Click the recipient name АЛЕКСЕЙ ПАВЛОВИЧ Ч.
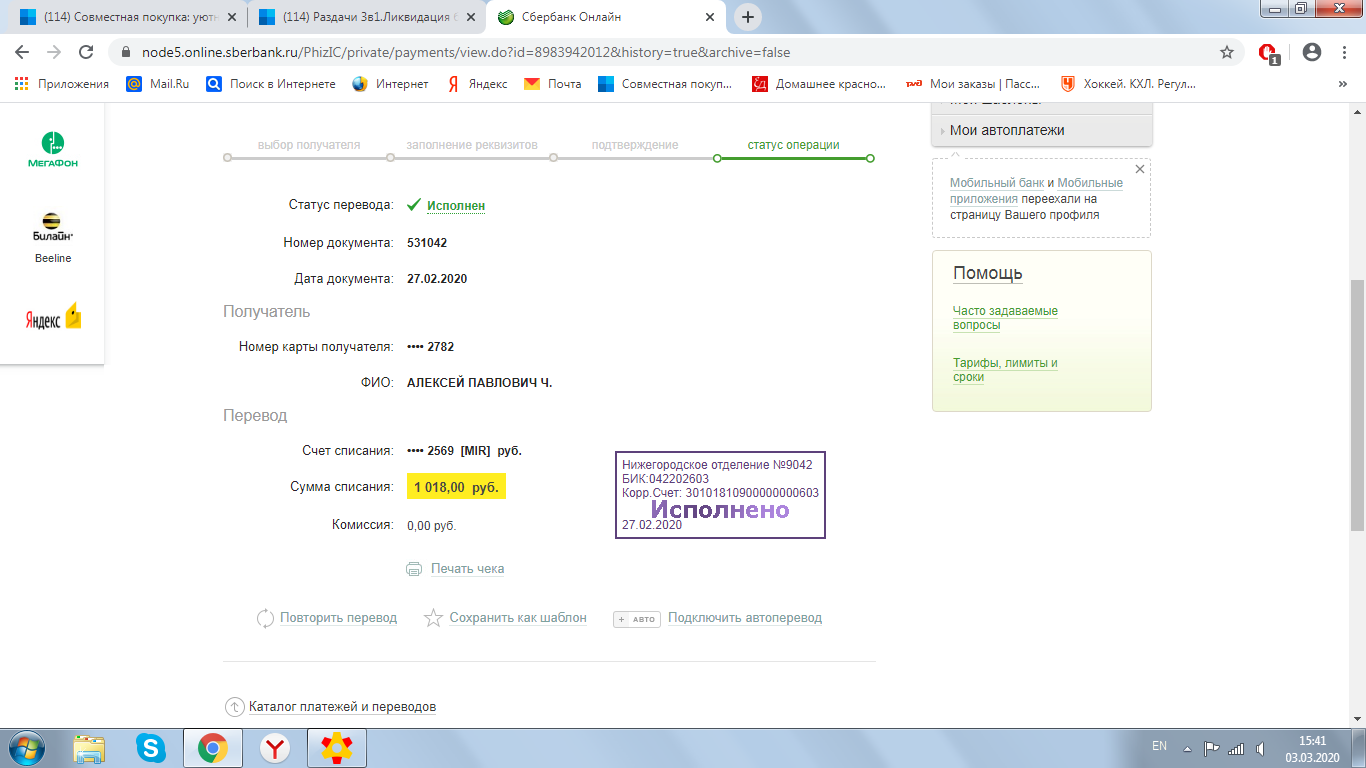This screenshot has width=1366, height=768. [x=480, y=383]
